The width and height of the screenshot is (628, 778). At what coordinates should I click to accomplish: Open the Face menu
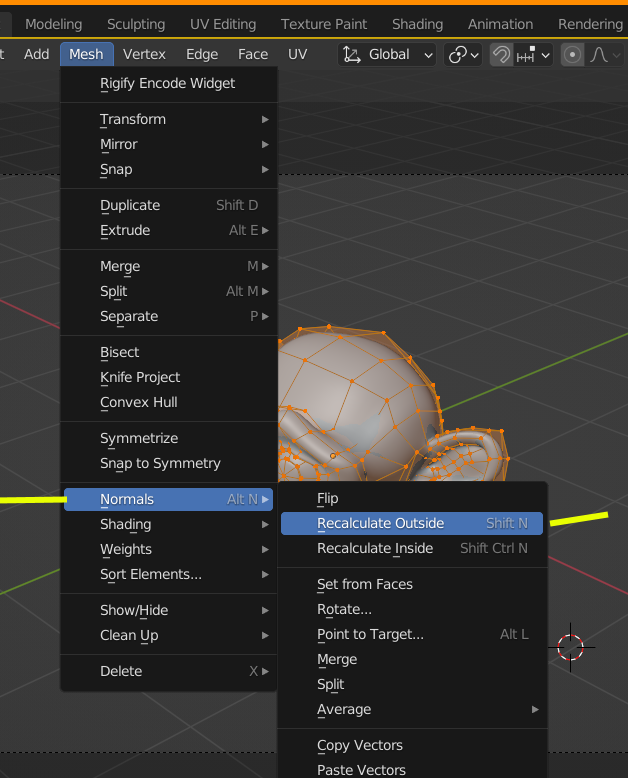[253, 54]
